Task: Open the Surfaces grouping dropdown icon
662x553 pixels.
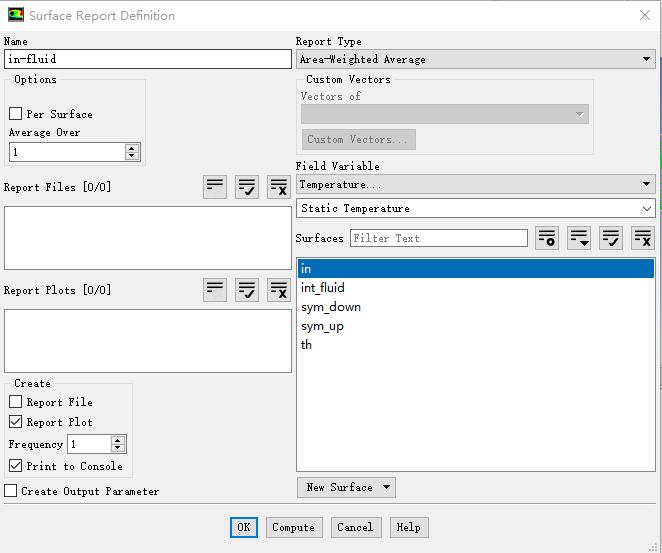Action: 579,238
